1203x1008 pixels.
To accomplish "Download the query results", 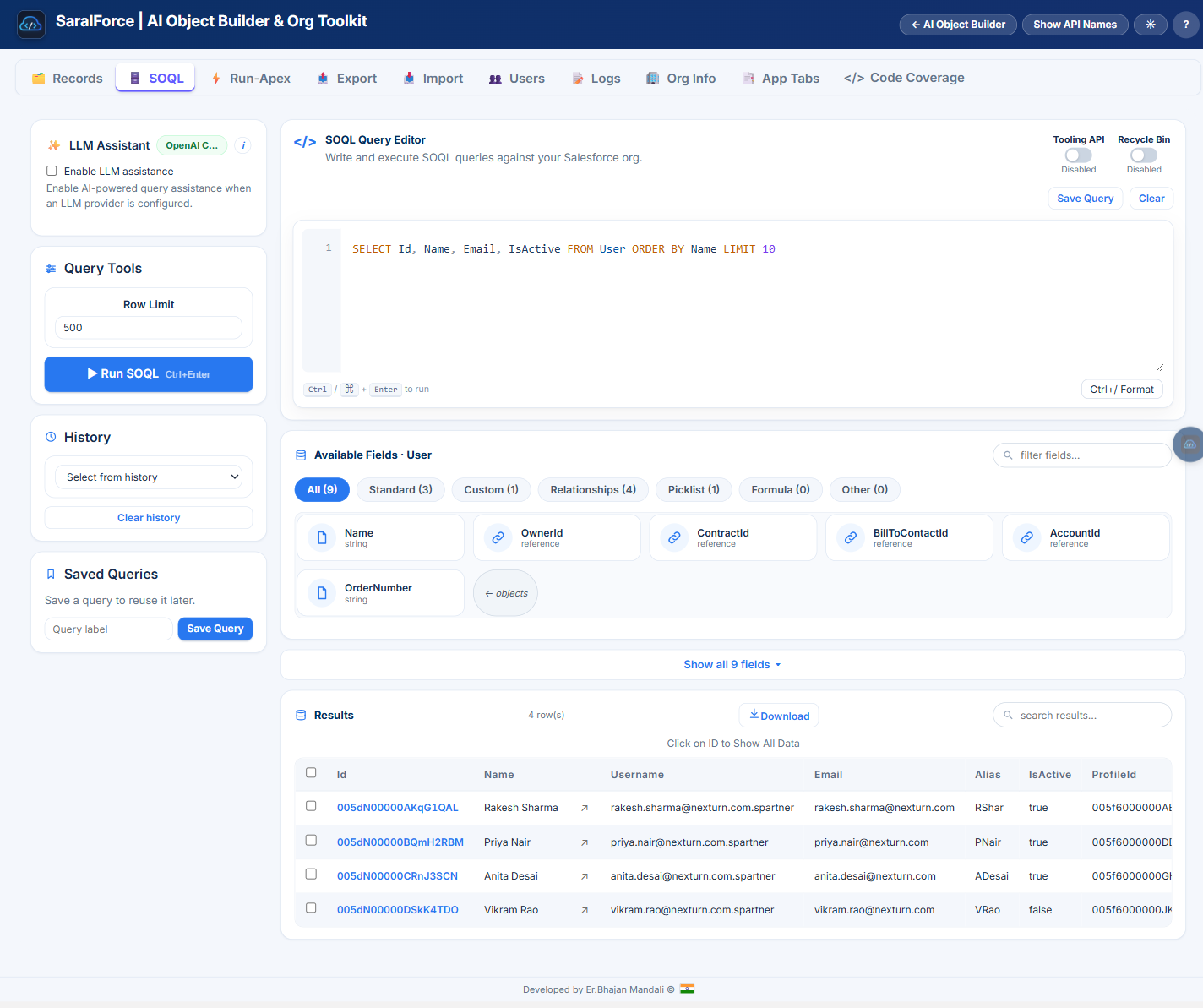I will click(779, 716).
